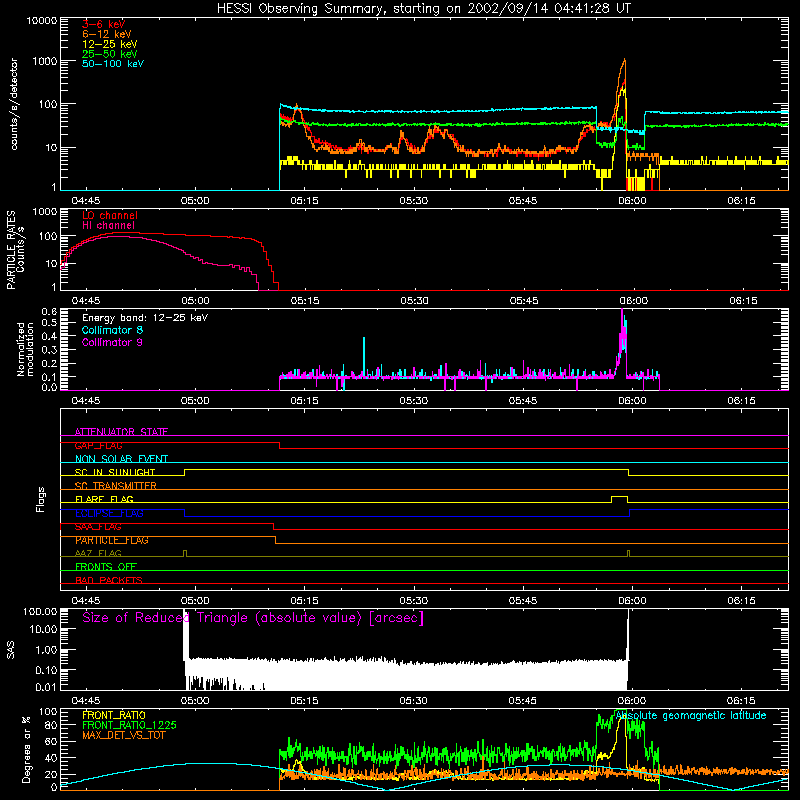The image size is (800, 800).
Task: Select the yellow FRONT_RATIO legend label
Action: click(x=114, y=715)
